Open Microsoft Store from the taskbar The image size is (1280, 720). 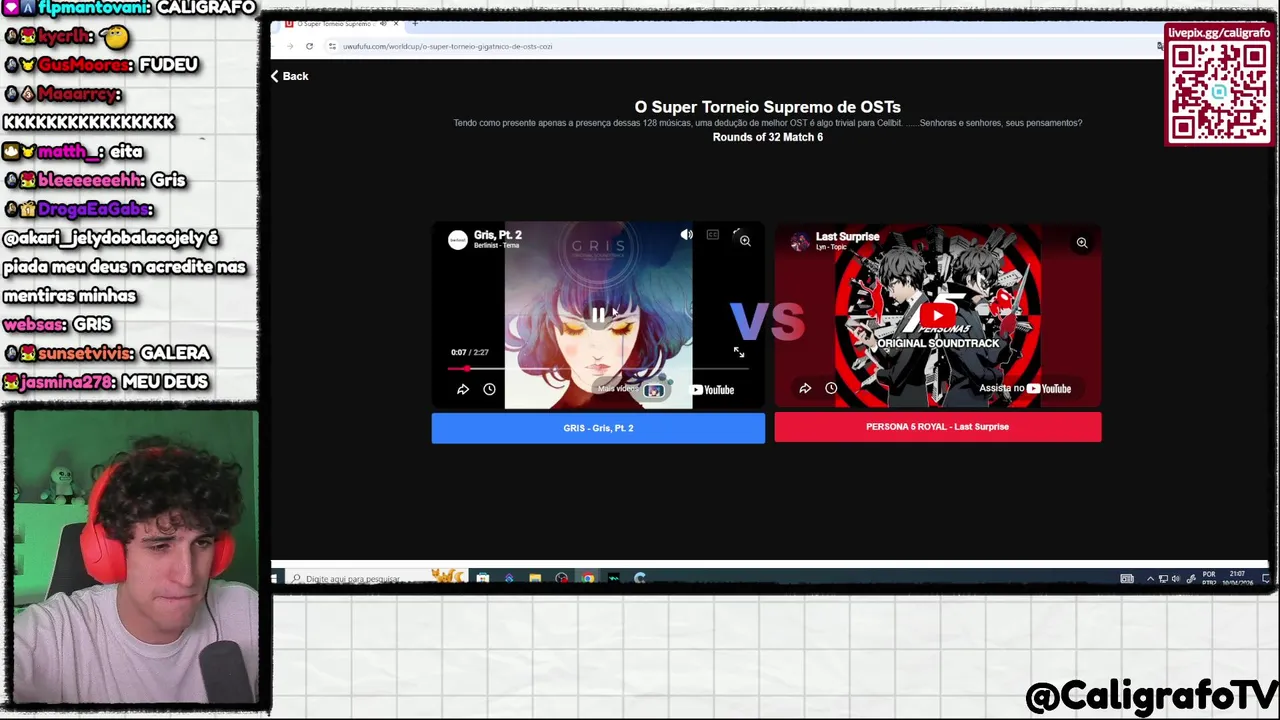483,578
